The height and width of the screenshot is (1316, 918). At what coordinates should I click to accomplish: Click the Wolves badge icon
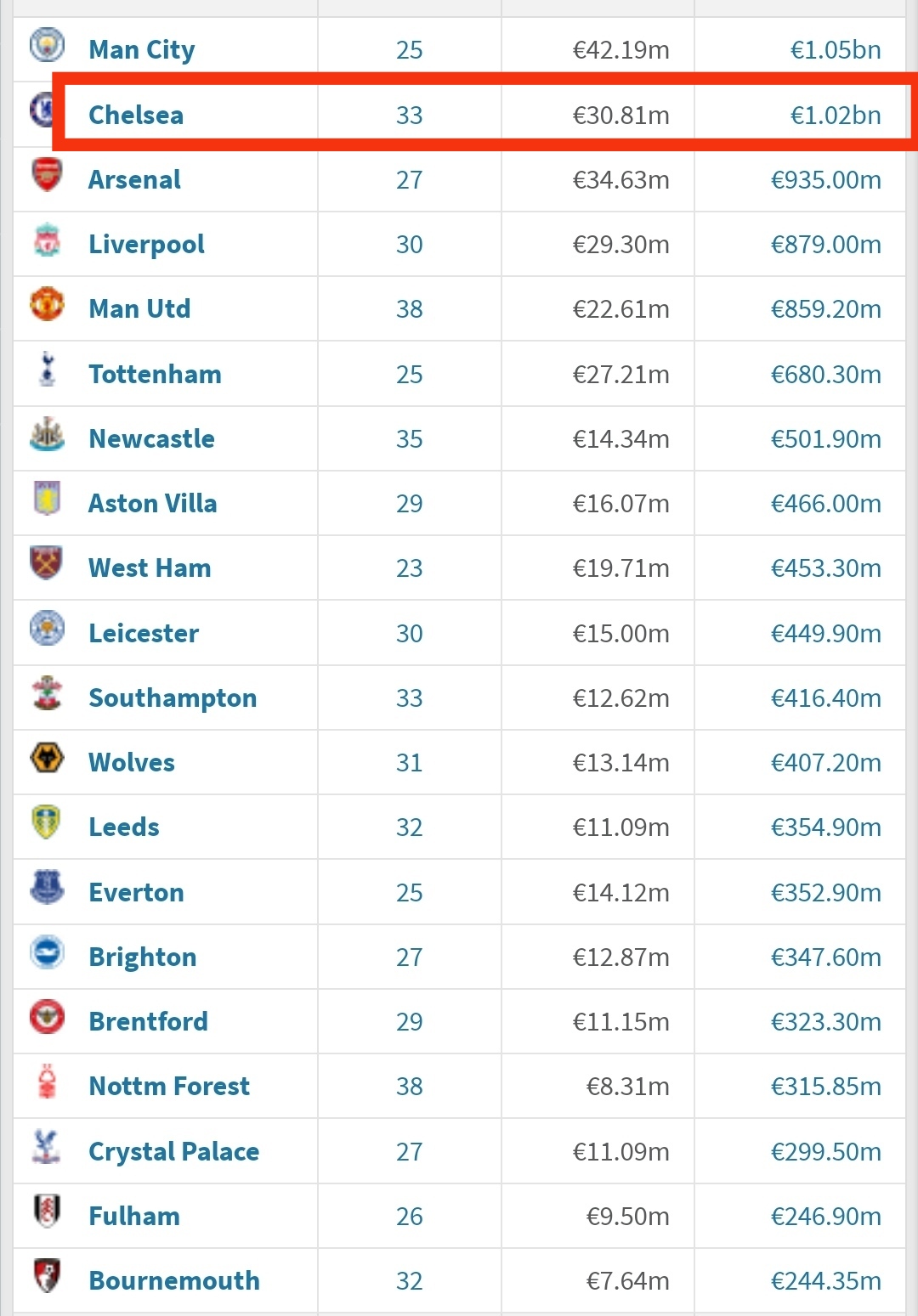(x=47, y=758)
